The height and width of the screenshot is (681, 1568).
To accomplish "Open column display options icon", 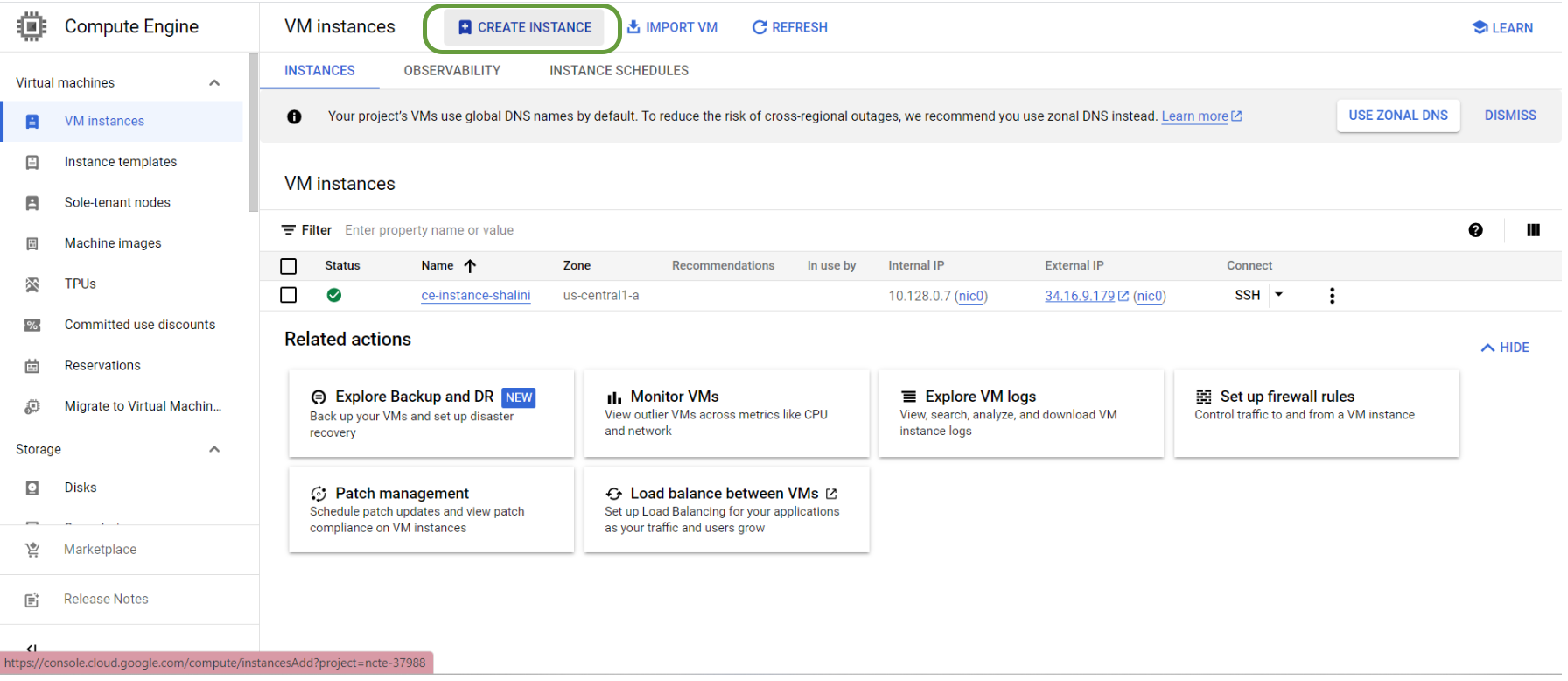I will [1533, 230].
